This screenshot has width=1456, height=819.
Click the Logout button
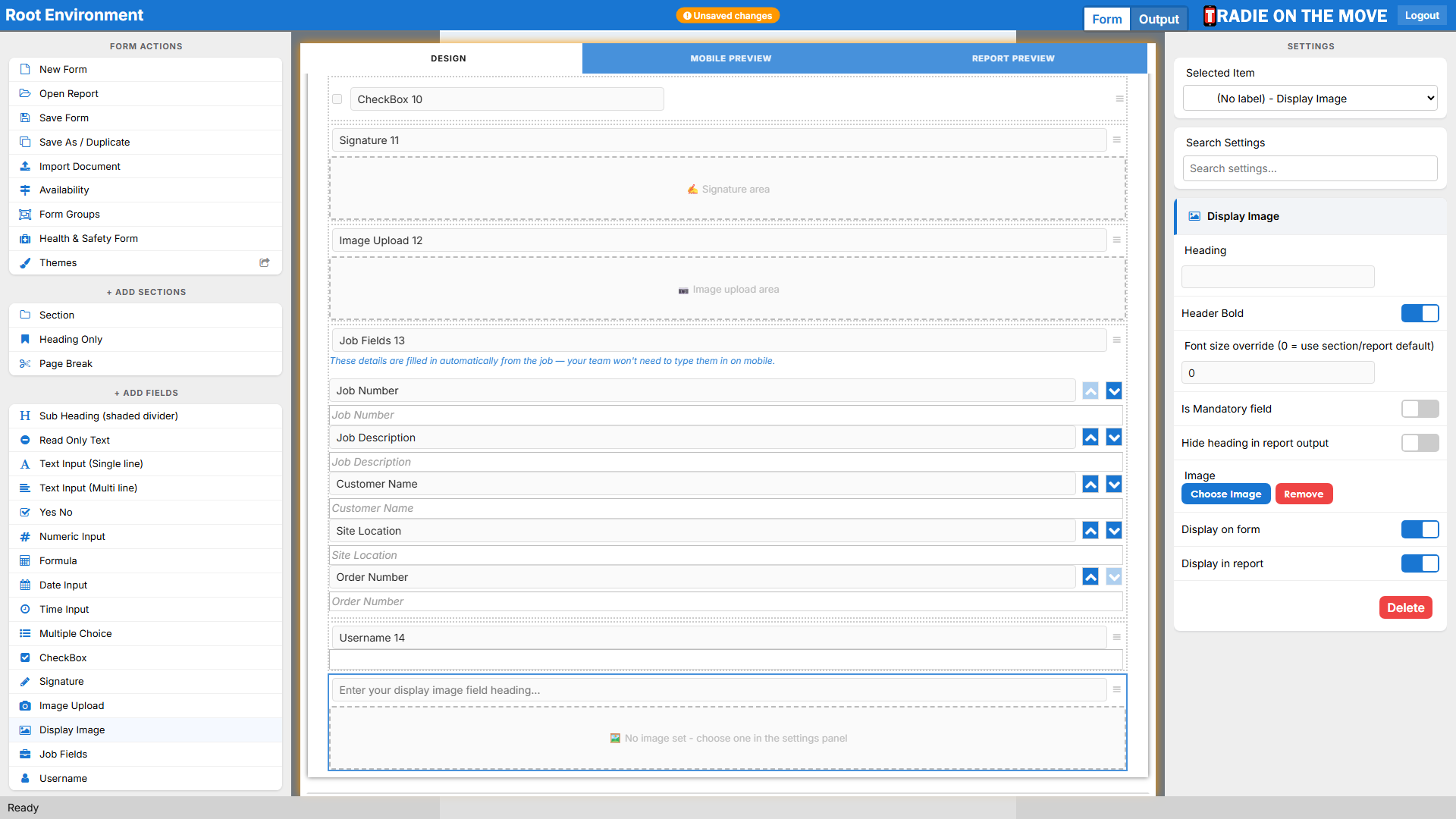point(1422,15)
